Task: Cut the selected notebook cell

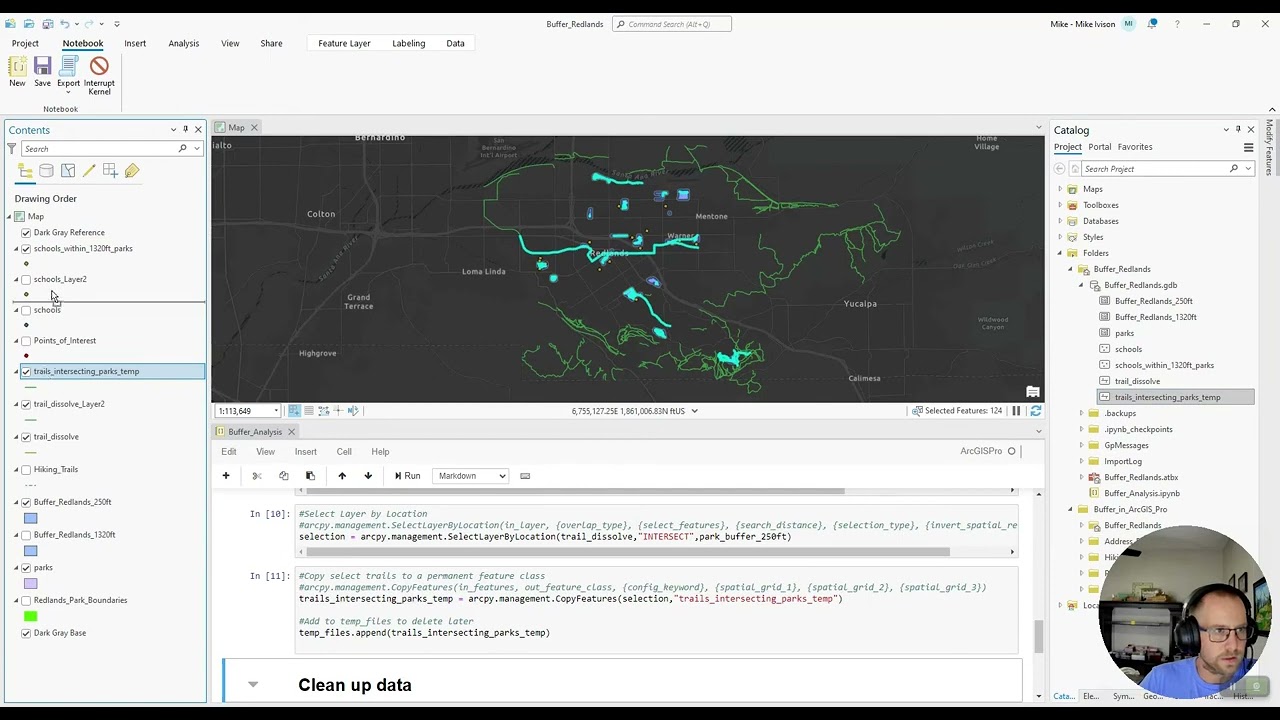Action: tap(257, 476)
